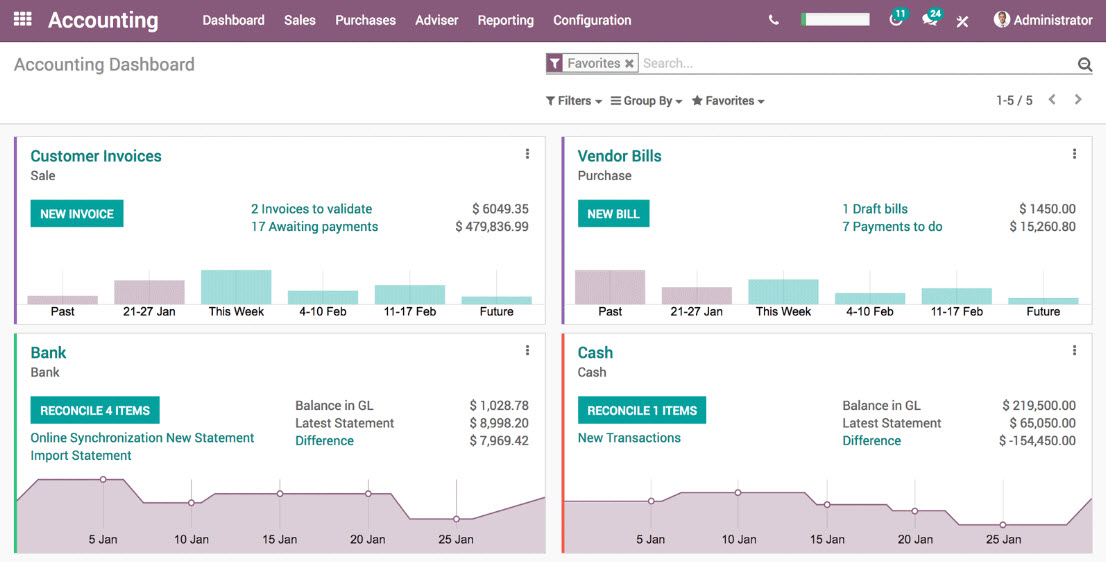Open the Reporting menu
The image size is (1106, 562).
(505, 20)
